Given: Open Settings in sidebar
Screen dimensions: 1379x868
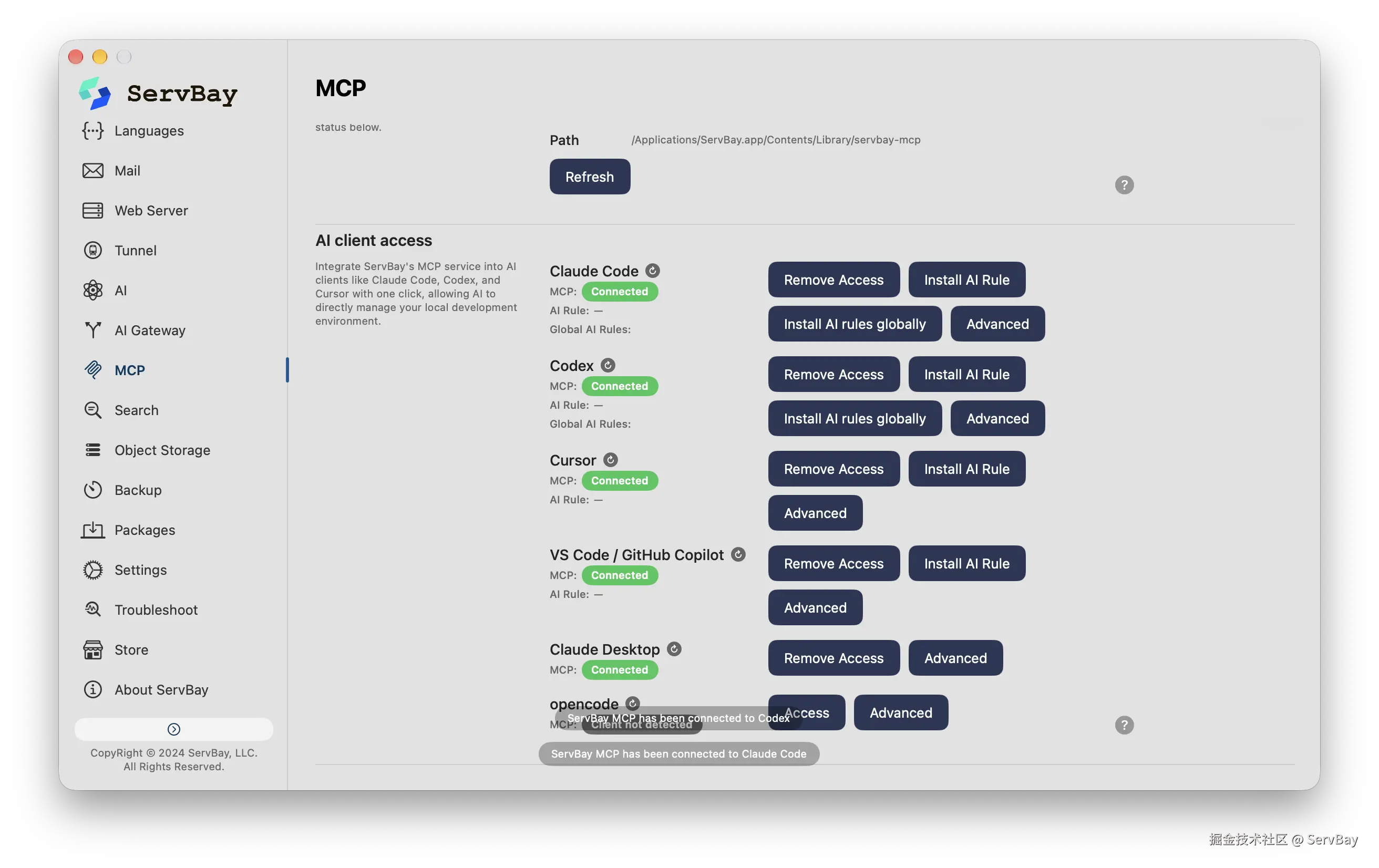Looking at the screenshot, I should (124, 570).
